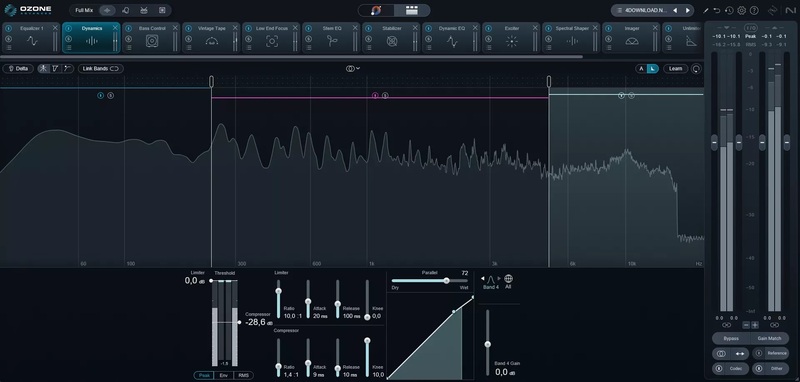Toggle power of Bass Control module
Image resolution: width=800 pixels, height=382 pixels.
(129, 29)
